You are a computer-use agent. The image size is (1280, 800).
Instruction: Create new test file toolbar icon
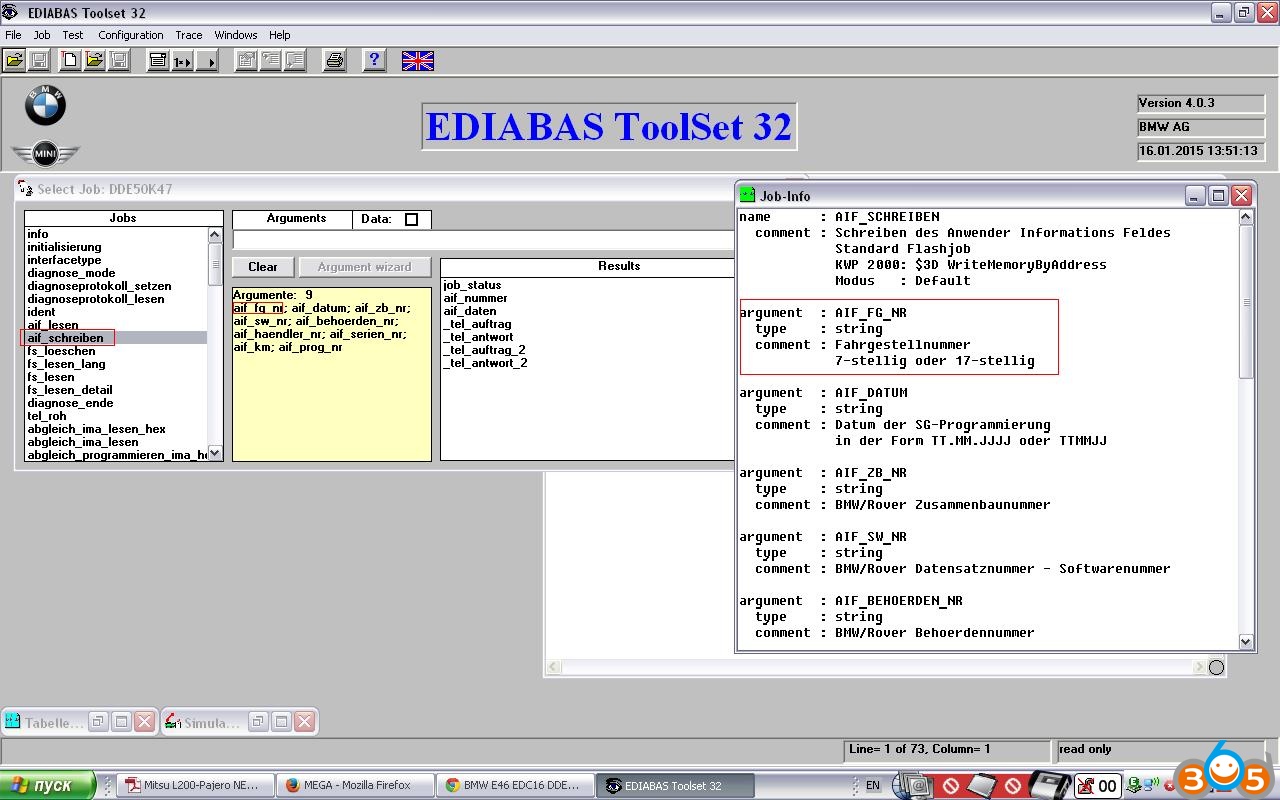[71, 61]
